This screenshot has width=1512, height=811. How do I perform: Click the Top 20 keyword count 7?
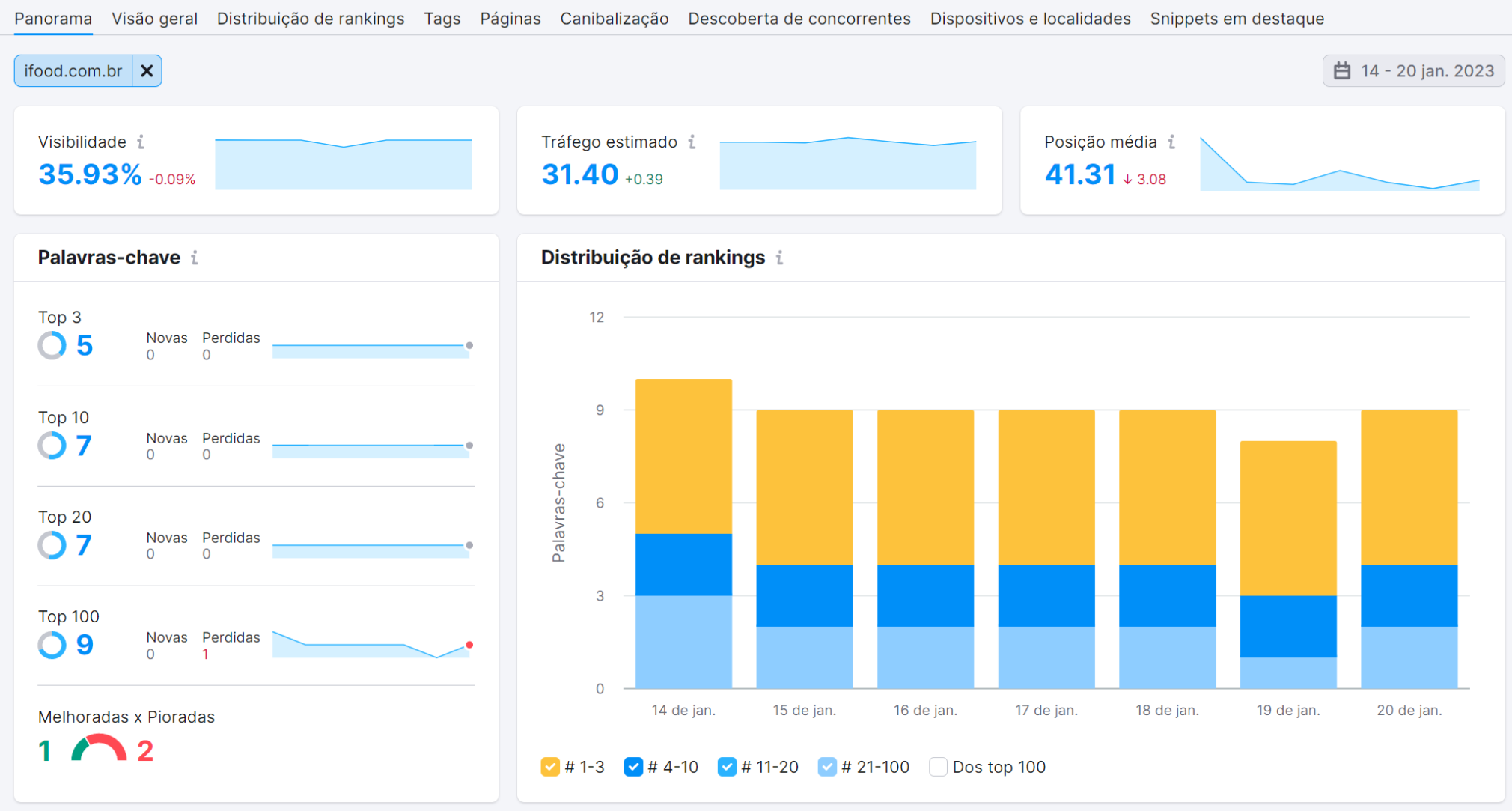coord(84,545)
